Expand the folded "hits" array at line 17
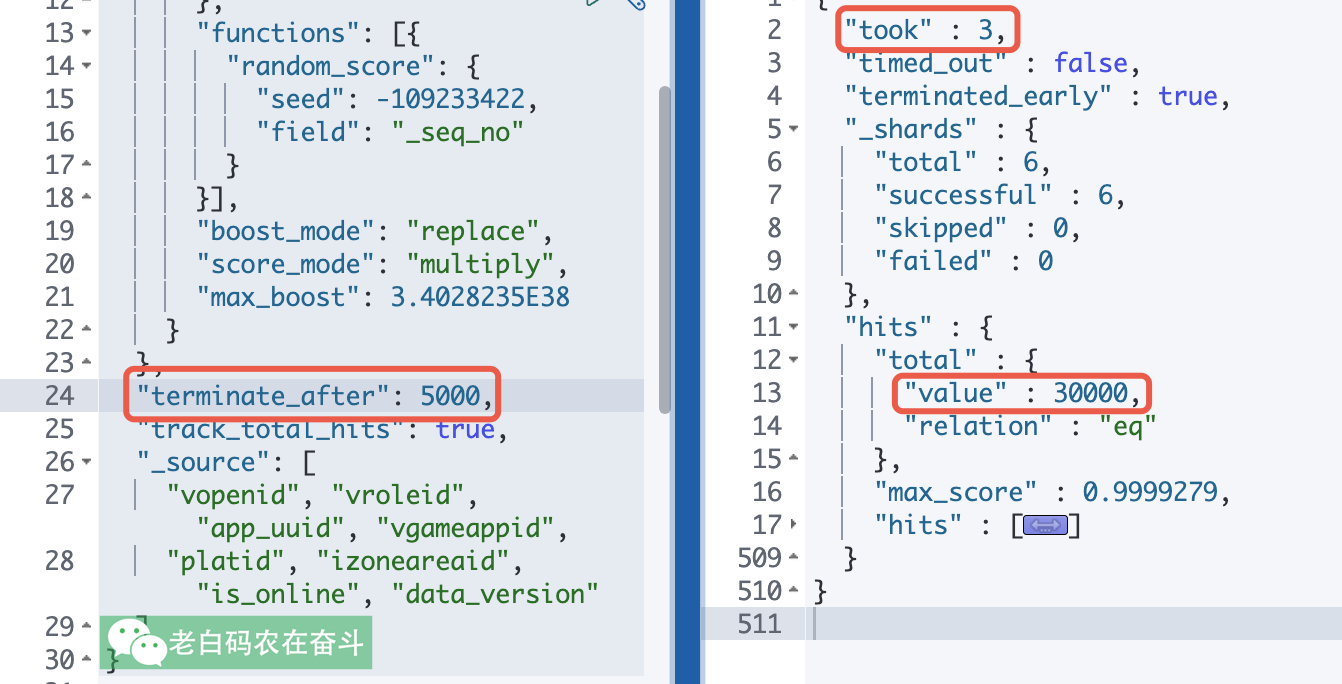Viewport: 1342px width, 684px height. point(793,525)
